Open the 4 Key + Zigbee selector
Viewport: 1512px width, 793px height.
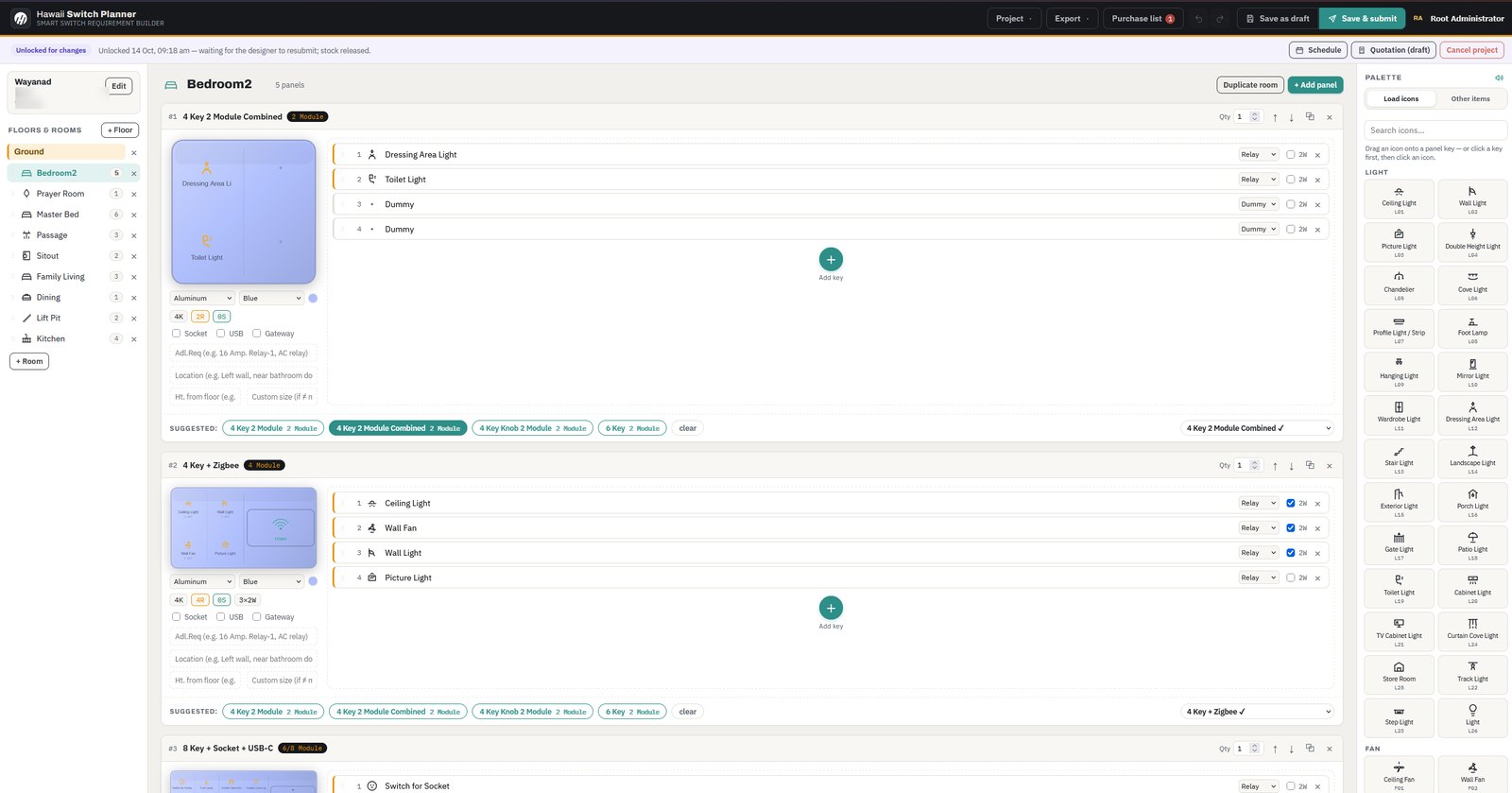point(1257,712)
